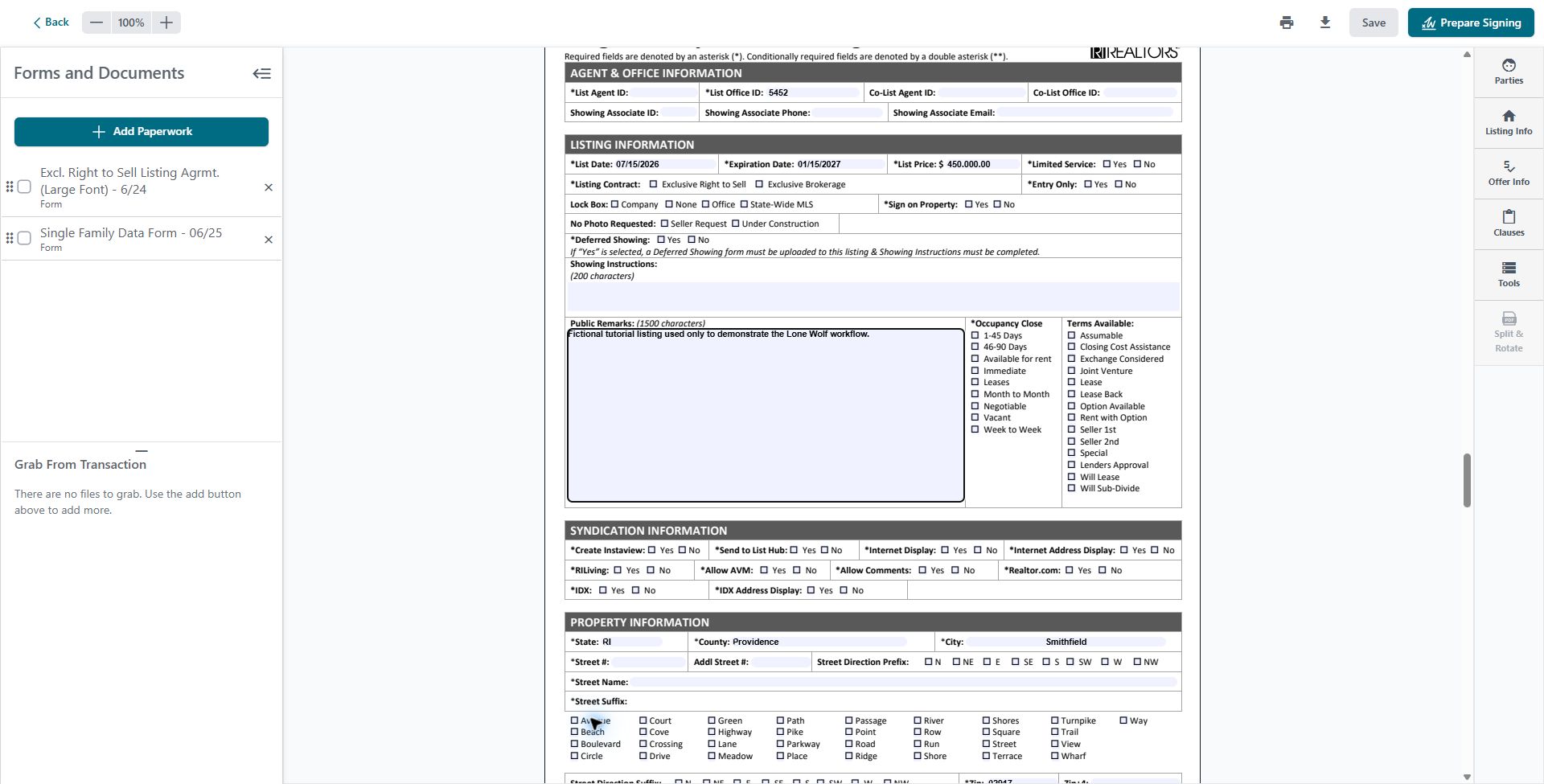Check IDX Address Display No
The image size is (1544, 784).
pyautogui.click(x=844, y=590)
